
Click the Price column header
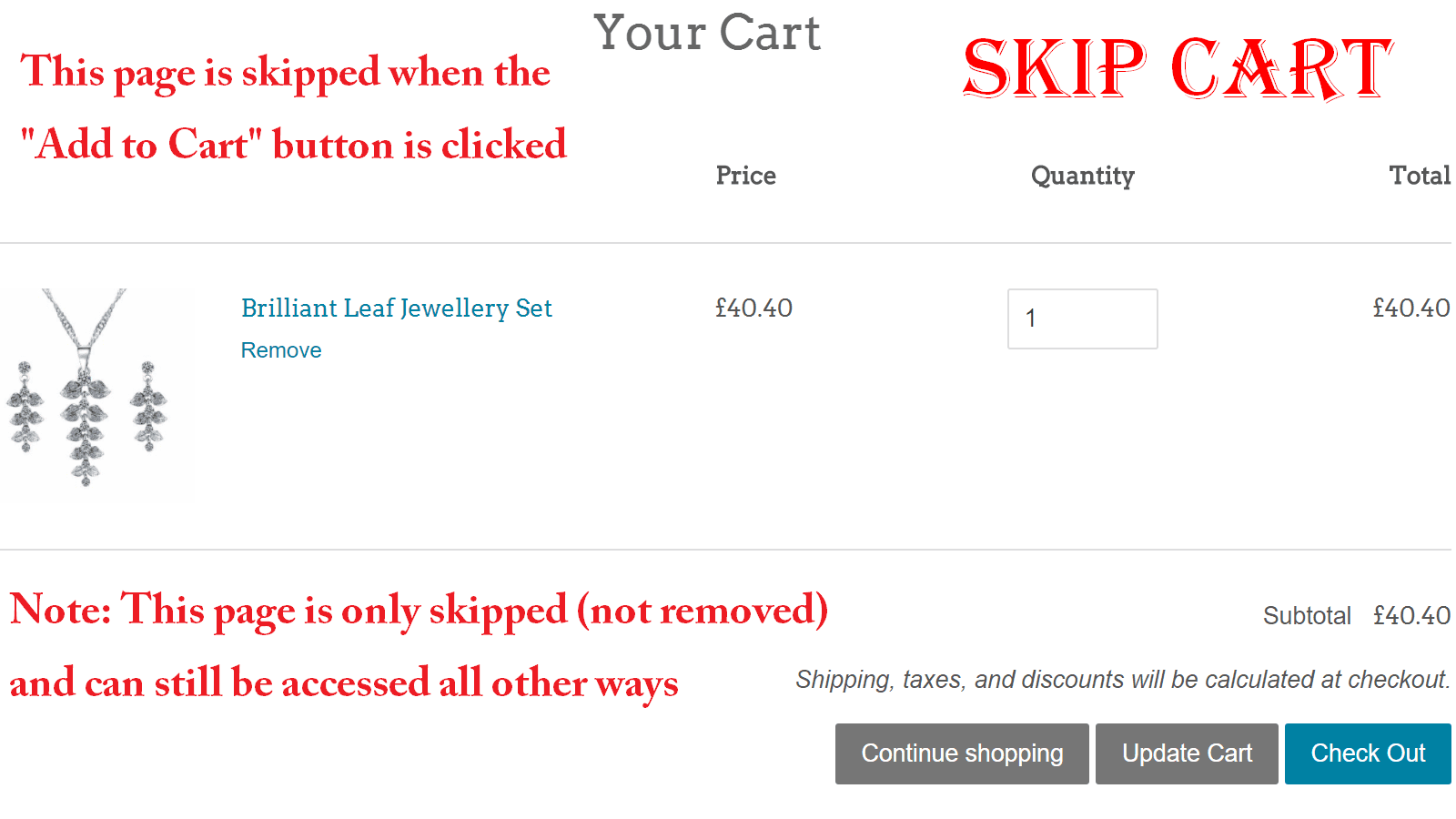tap(745, 176)
